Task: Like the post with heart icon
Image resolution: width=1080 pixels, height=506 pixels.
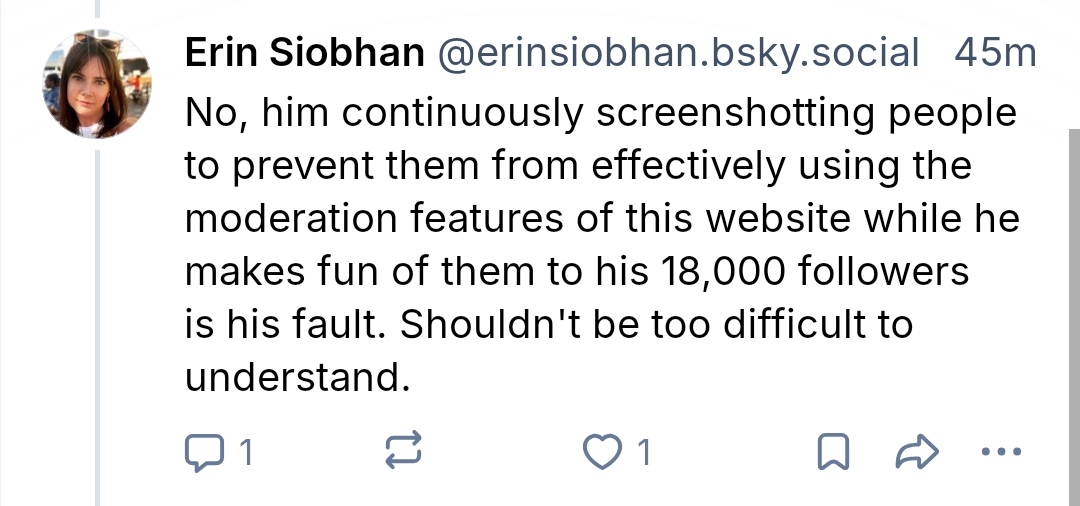Action: coord(602,454)
